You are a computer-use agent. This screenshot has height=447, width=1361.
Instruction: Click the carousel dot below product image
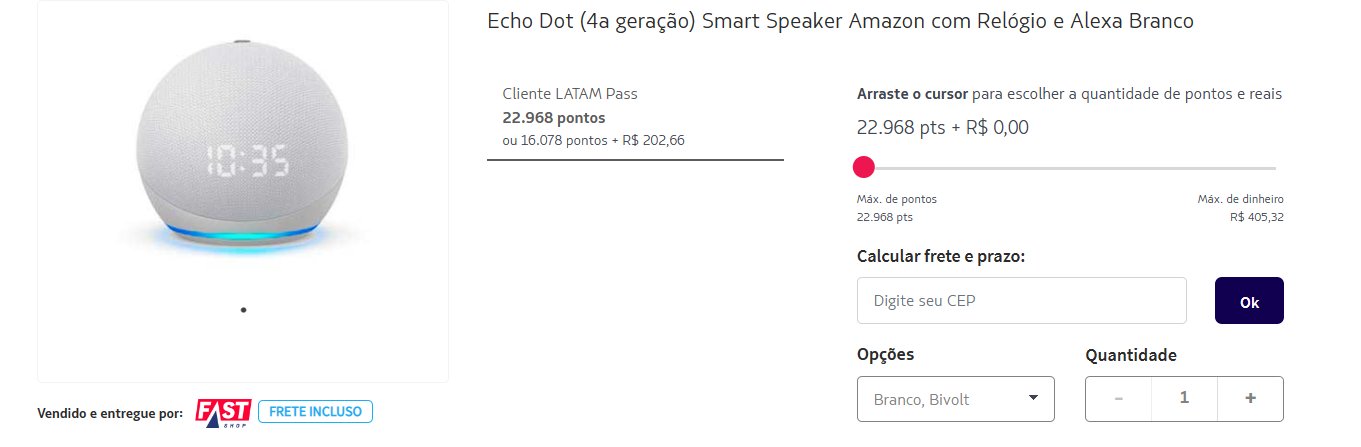tap(243, 310)
